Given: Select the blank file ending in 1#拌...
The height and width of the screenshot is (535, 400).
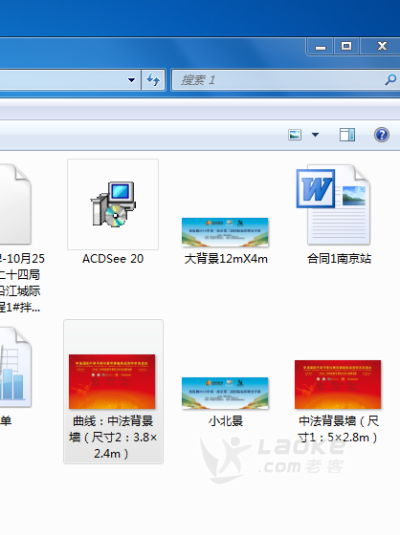Looking at the screenshot, I should [x=15, y=204].
